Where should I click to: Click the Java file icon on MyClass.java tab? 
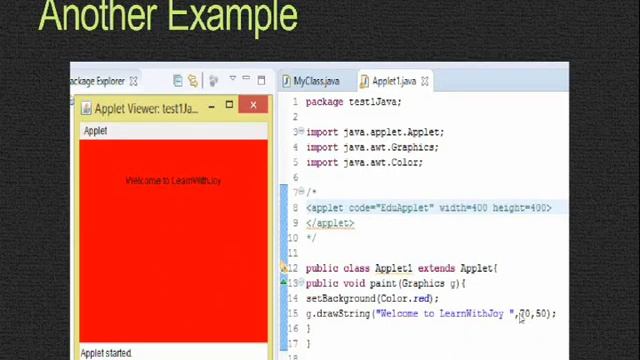pos(286,81)
